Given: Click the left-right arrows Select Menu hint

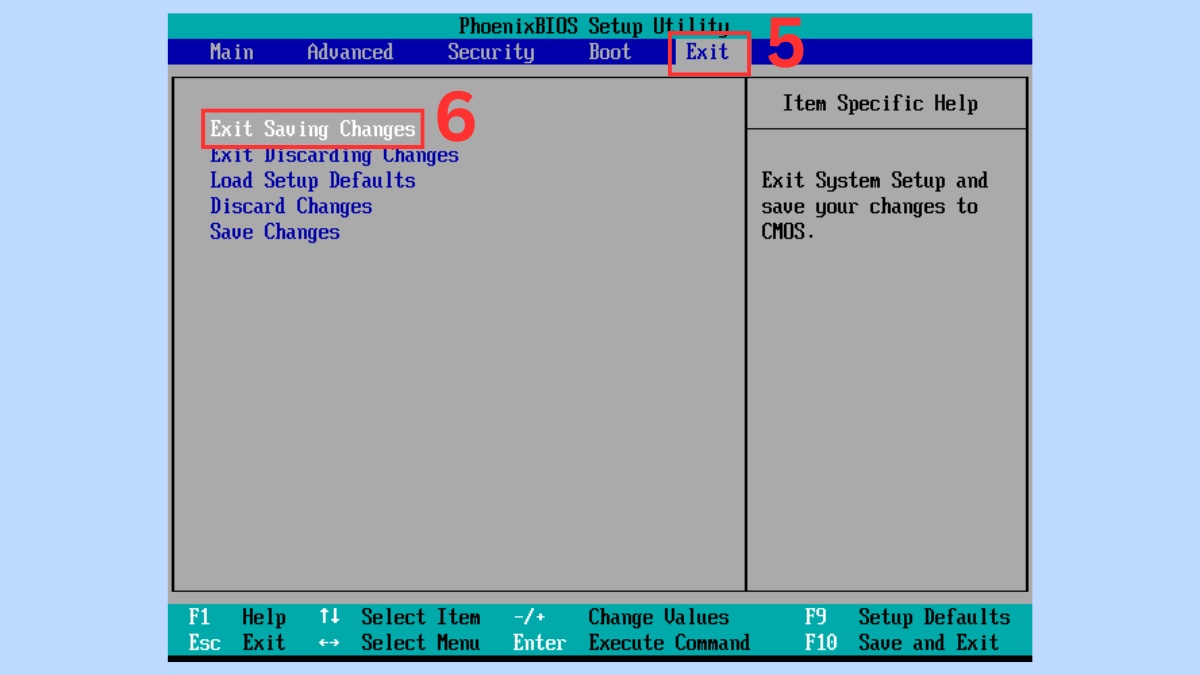Looking at the screenshot, I should click(x=399, y=643).
